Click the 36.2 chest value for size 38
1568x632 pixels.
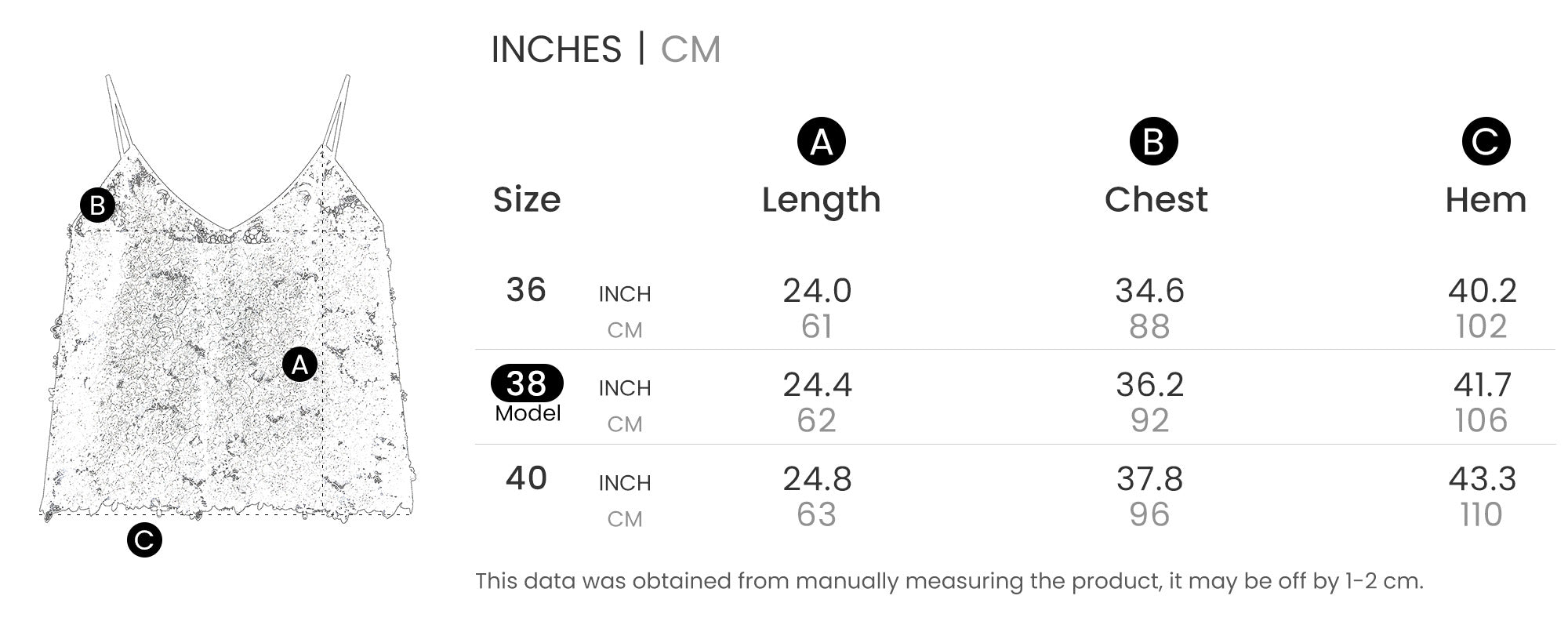(x=1150, y=385)
